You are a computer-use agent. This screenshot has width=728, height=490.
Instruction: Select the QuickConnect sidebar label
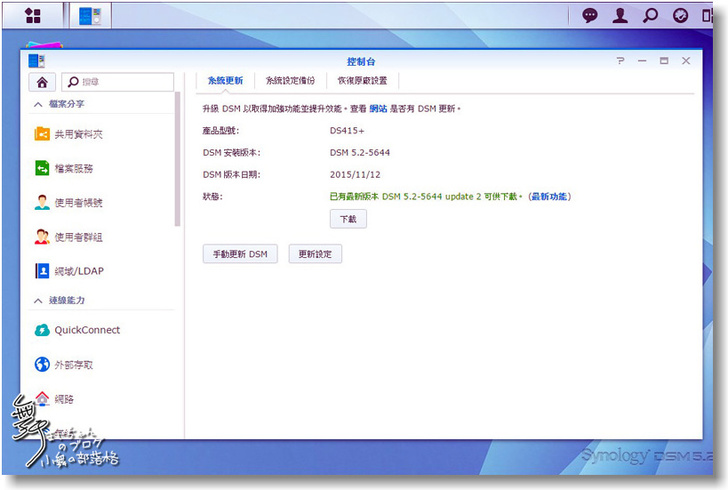87,330
